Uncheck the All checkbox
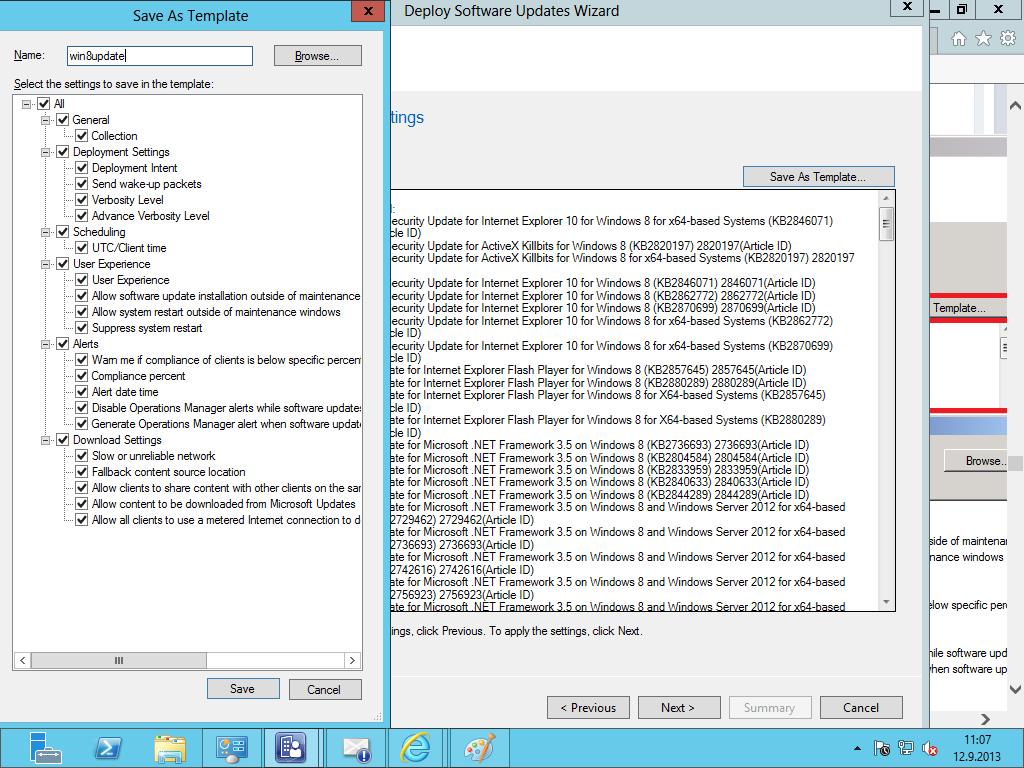The width and height of the screenshot is (1024, 768). [44, 104]
